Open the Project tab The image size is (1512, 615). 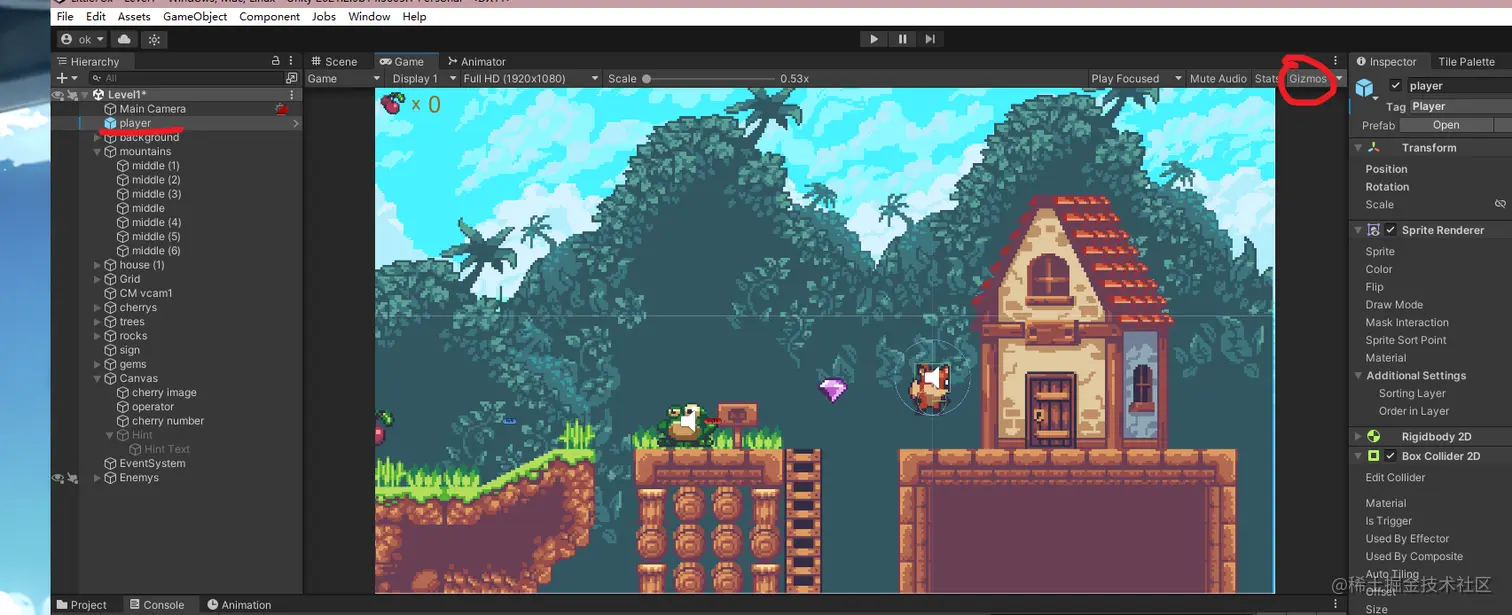tap(82, 605)
